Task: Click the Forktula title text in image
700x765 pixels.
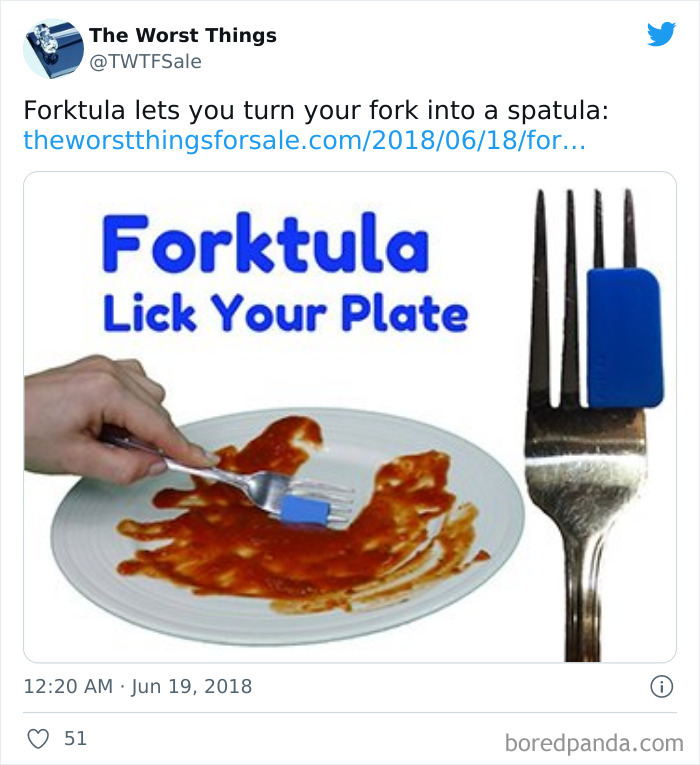Action: tap(266, 243)
